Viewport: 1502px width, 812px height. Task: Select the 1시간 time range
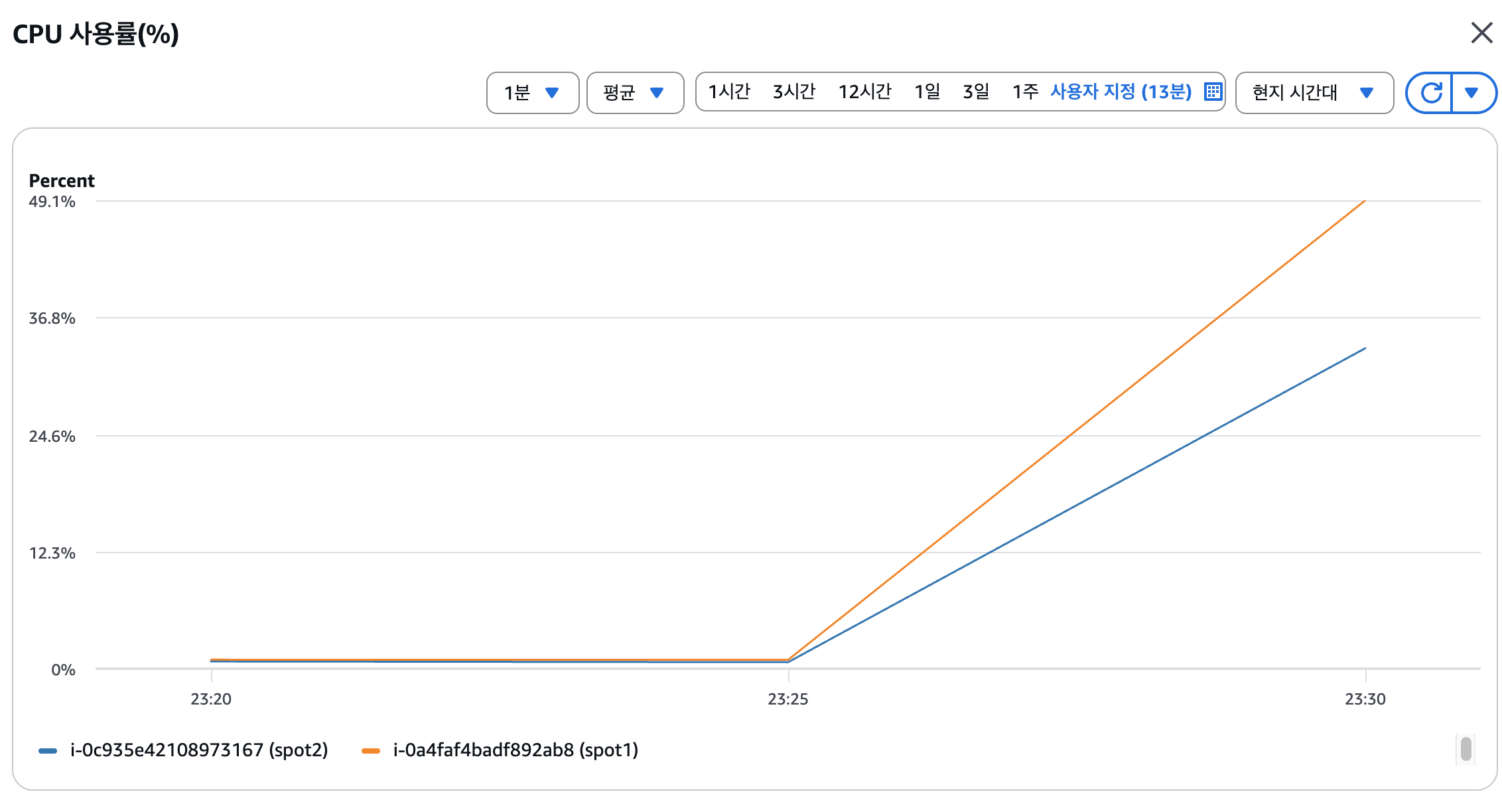click(729, 92)
